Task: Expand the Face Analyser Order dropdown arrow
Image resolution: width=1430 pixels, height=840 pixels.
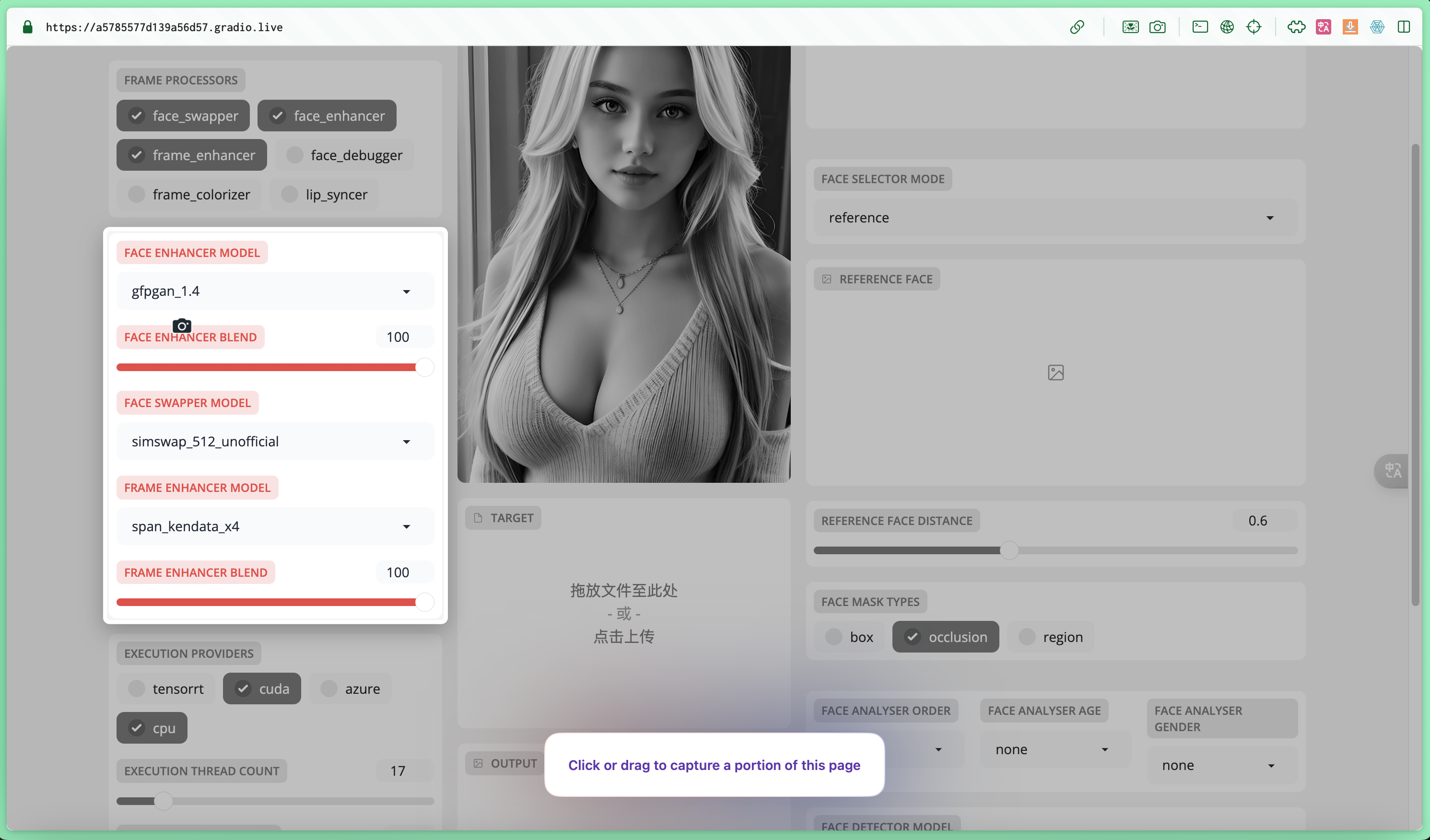Action: pyautogui.click(x=938, y=750)
